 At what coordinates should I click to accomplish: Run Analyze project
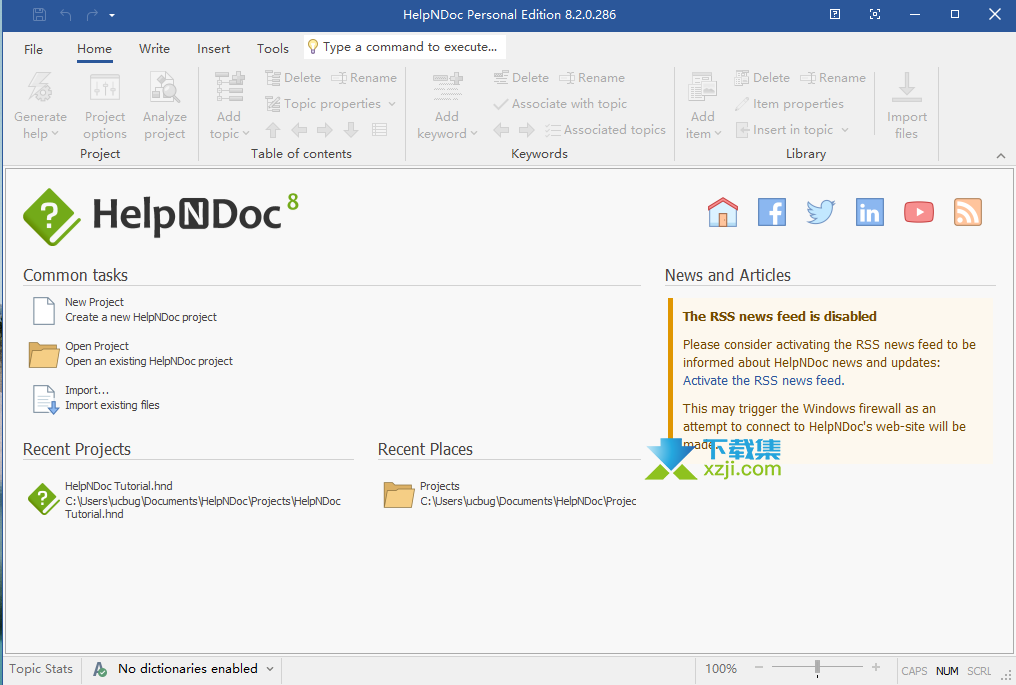pyautogui.click(x=165, y=106)
